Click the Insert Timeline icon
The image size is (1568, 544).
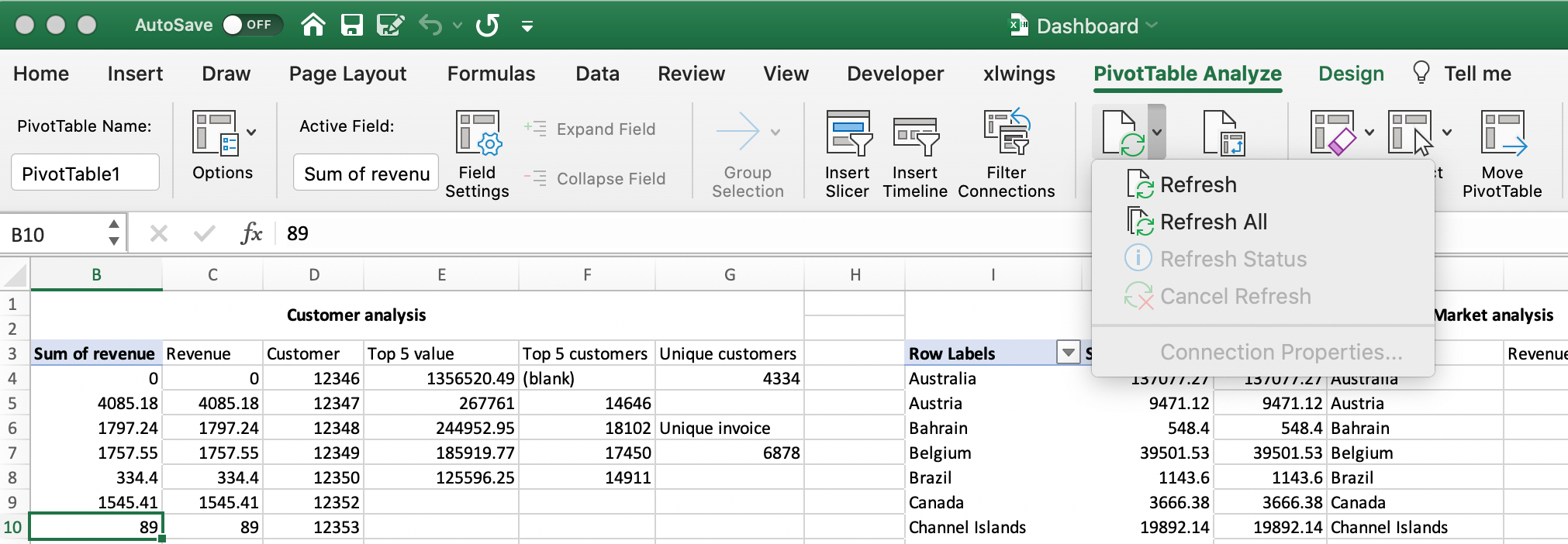click(915, 133)
